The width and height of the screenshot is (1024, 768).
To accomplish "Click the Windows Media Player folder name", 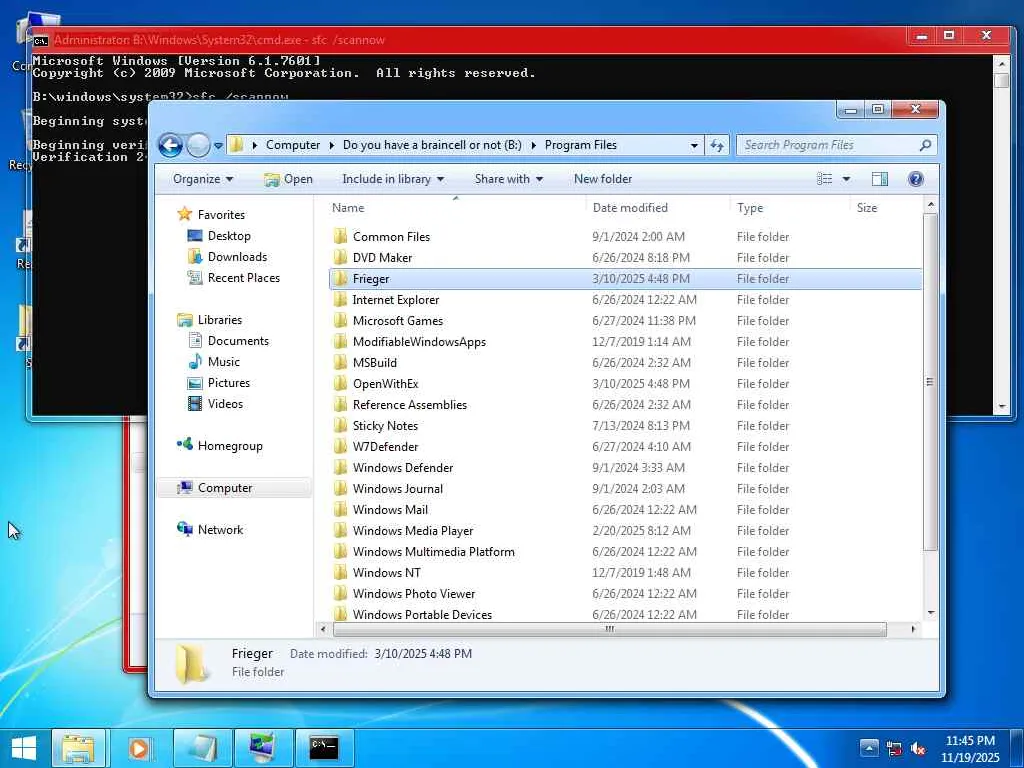I will tap(413, 531).
